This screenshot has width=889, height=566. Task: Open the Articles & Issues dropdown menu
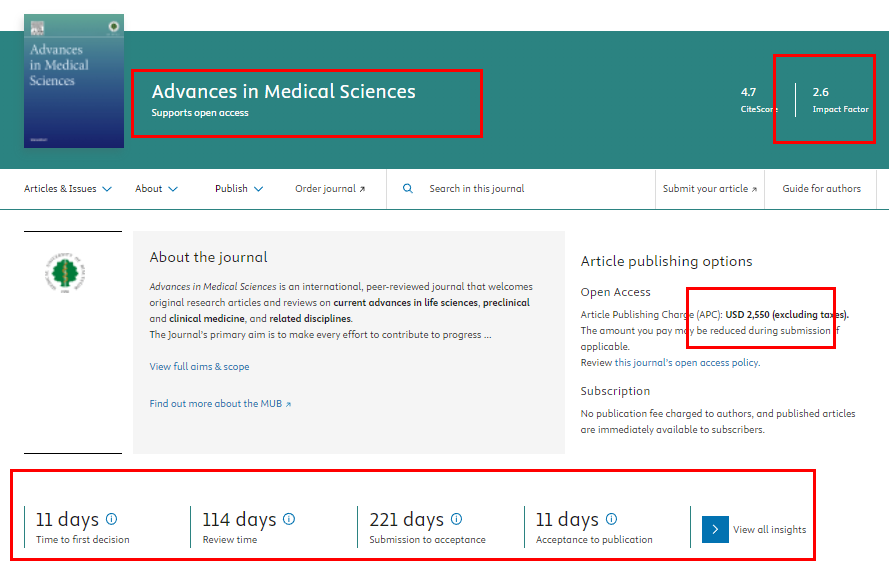[67, 189]
